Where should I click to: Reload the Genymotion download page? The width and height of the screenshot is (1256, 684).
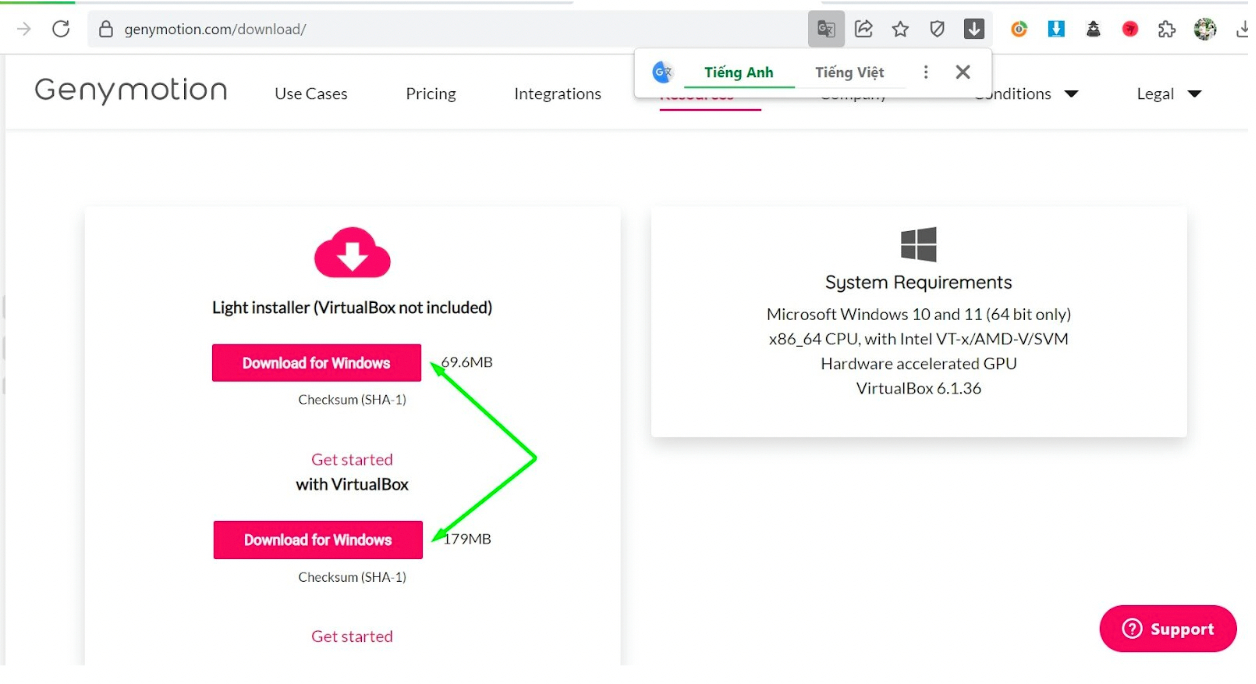point(61,29)
